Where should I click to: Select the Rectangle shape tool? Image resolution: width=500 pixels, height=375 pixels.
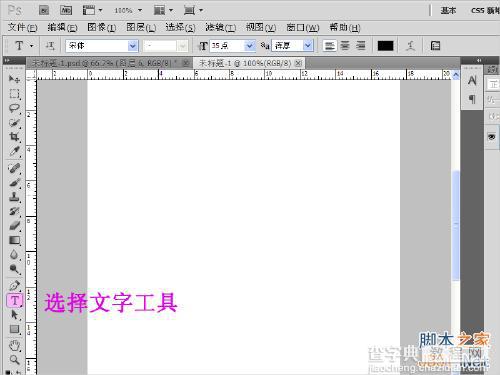(14, 329)
